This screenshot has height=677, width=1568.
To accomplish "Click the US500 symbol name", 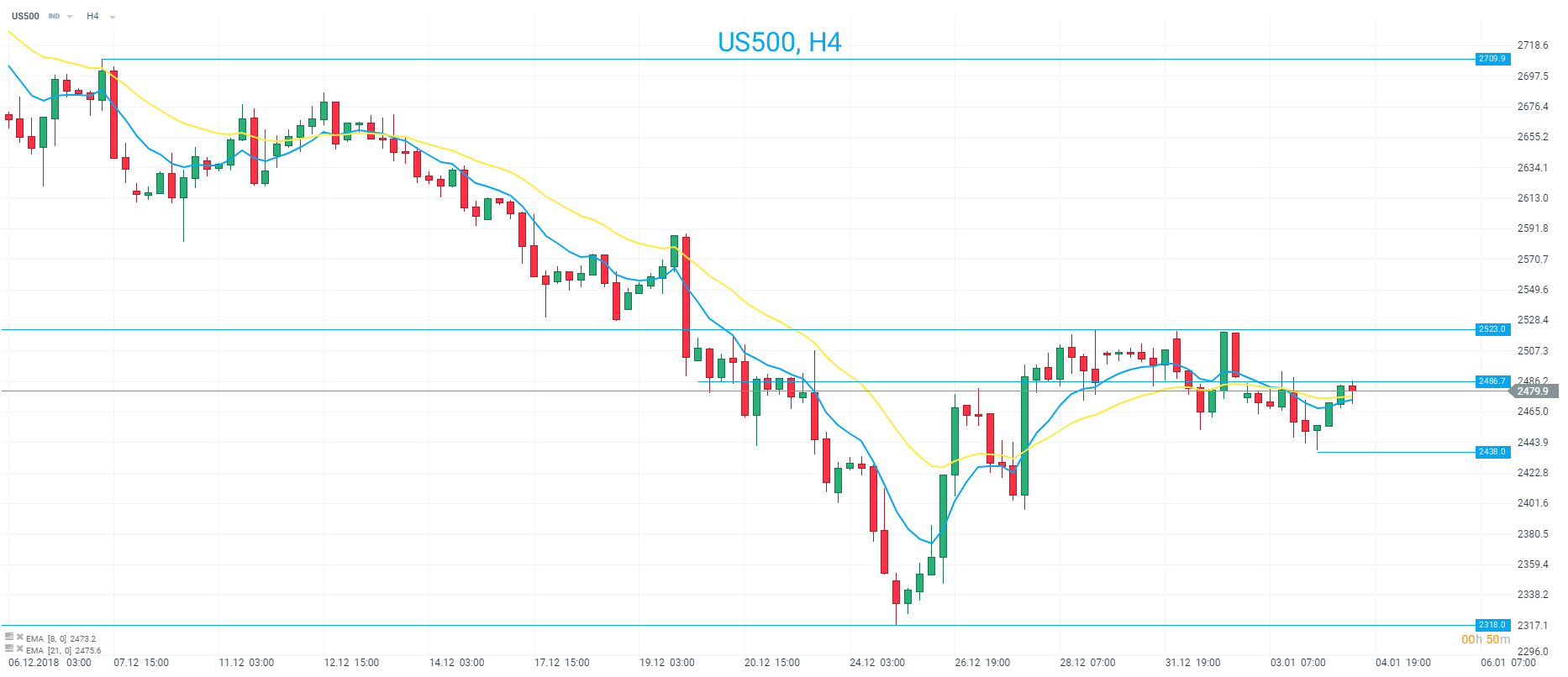I will click(x=25, y=16).
